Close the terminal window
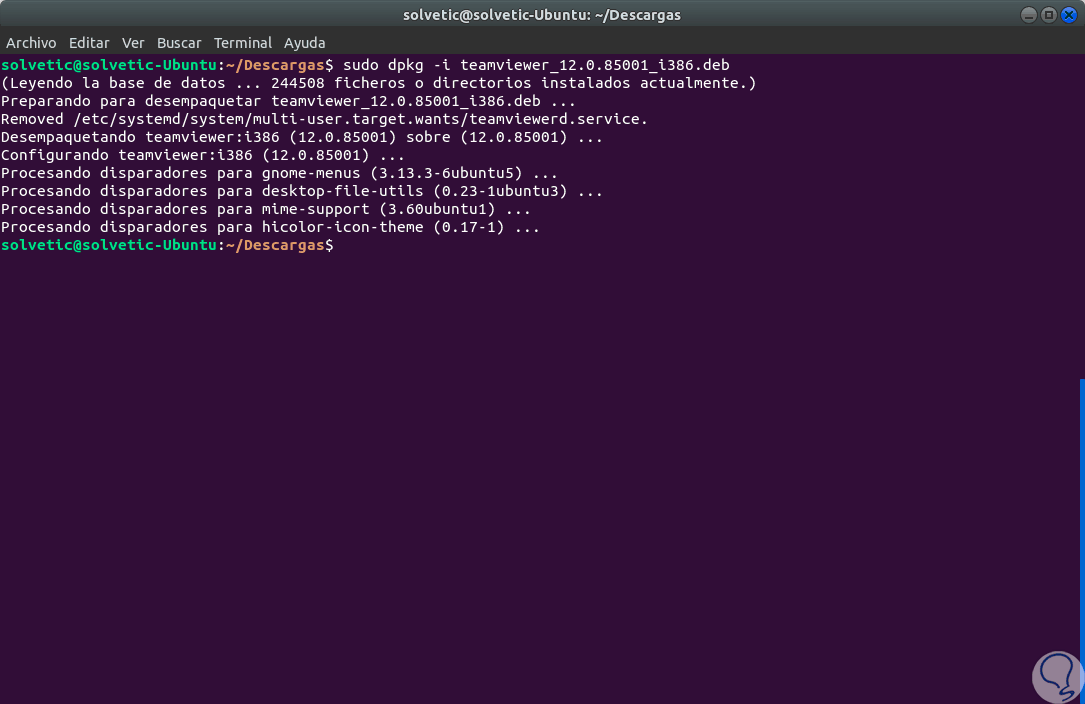The image size is (1085, 704). [1068, 15]
